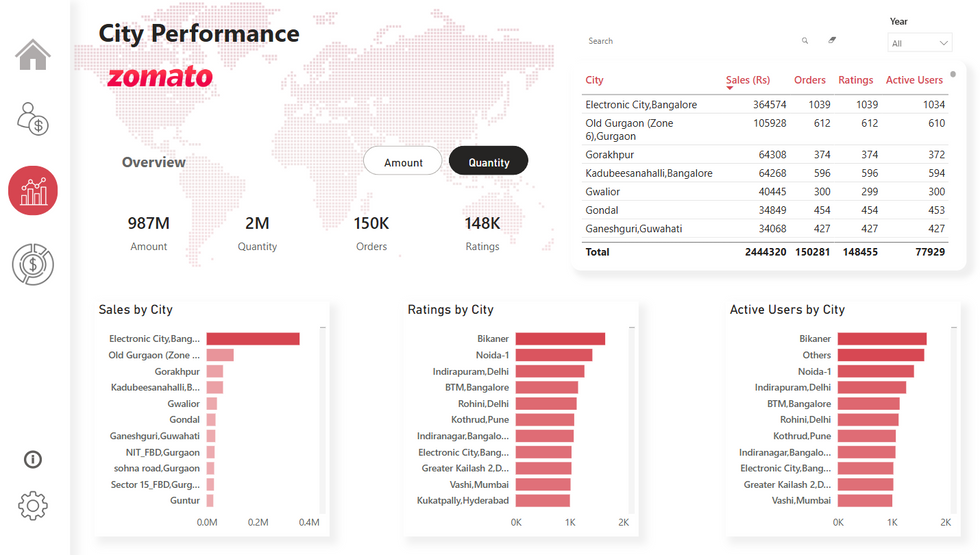Open the info icon in sidebar
980x555 pixels.
coord(32,459)
